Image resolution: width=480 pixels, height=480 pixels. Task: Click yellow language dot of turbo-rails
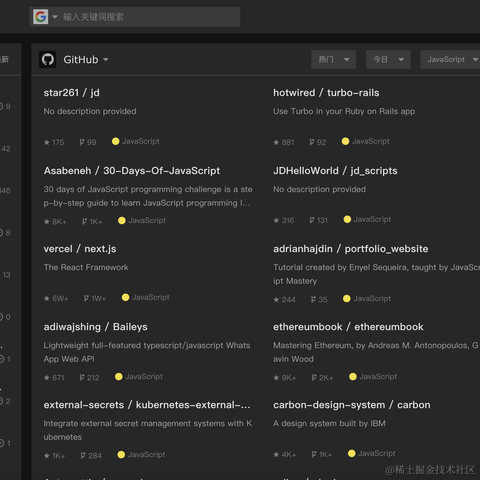pyautogui.click(x=345, y=141)
